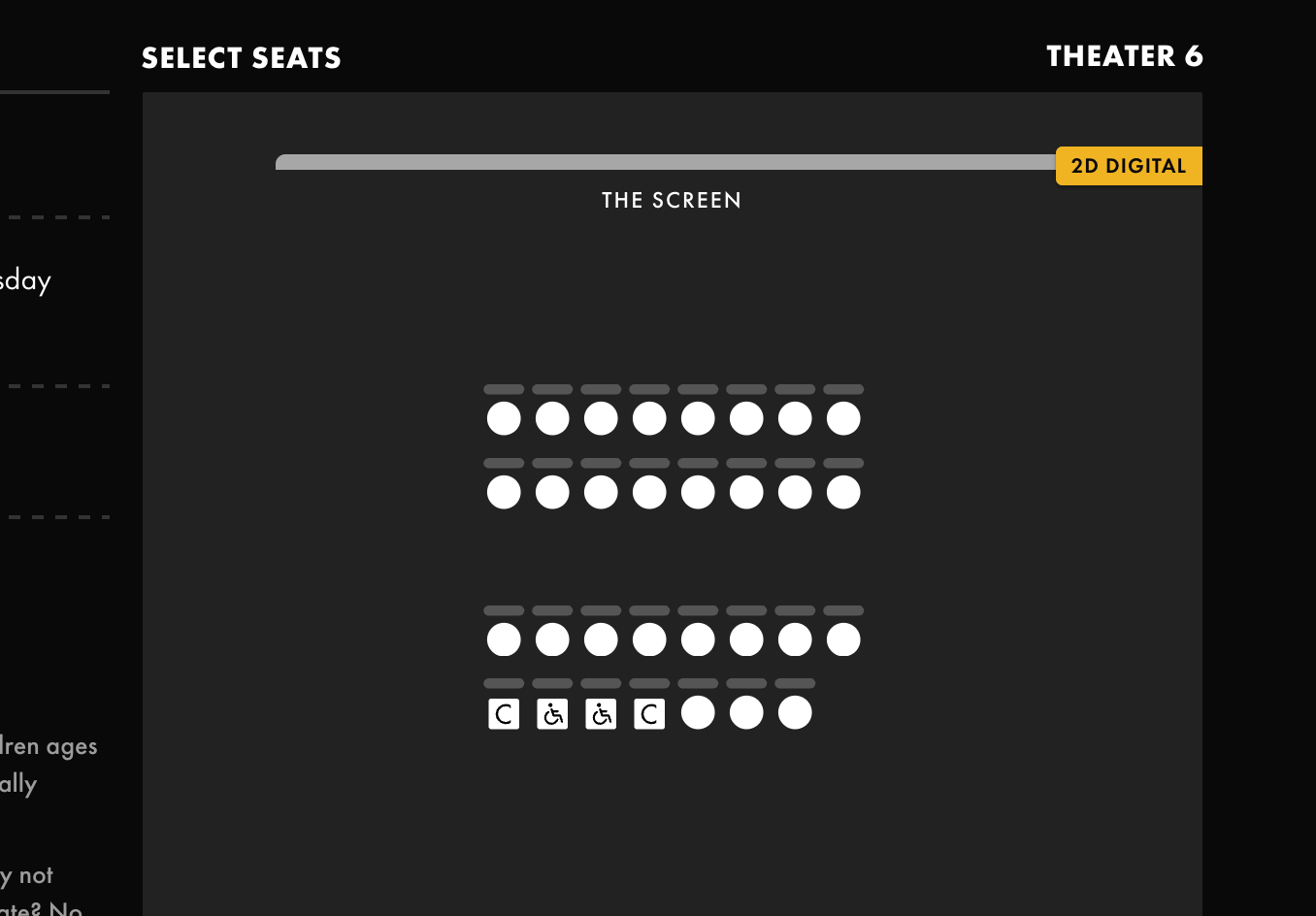Image resolution: width=1316 pixels, height=916 pixels.
Task: Select the right wheelchair seat in the bottom row
Action: [601, 714]
